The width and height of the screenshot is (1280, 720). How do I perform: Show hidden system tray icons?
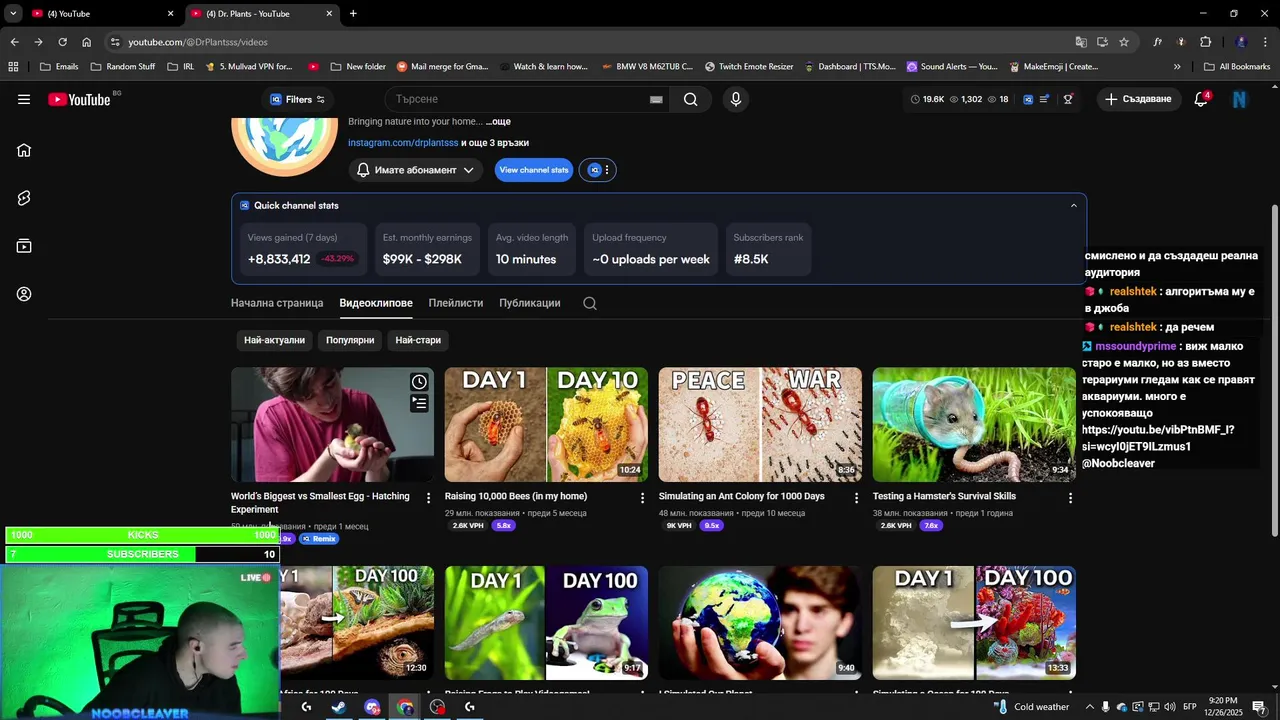pyautogui.click(x=1091, y=707)
